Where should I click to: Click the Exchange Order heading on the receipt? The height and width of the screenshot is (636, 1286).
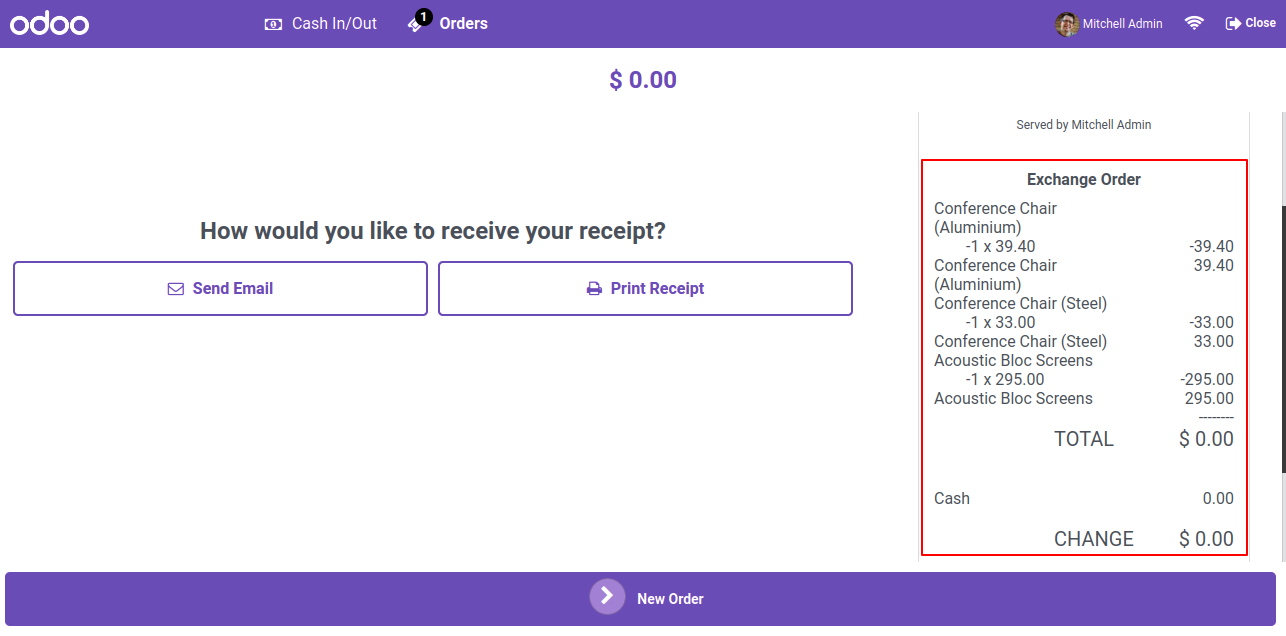pyautogui.click(x=1084, y=180)
